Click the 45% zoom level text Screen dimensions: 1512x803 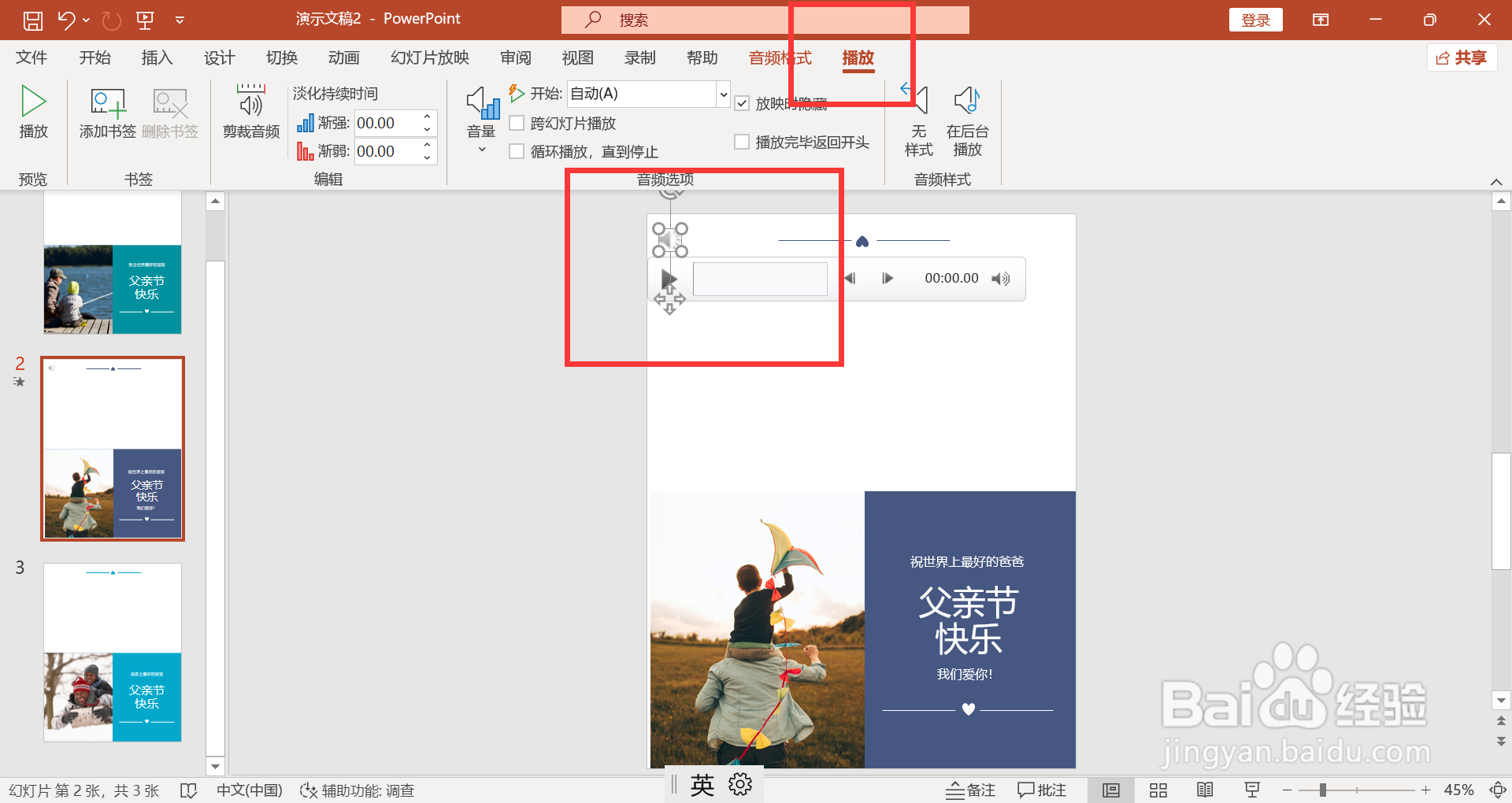coord(1458,790)
